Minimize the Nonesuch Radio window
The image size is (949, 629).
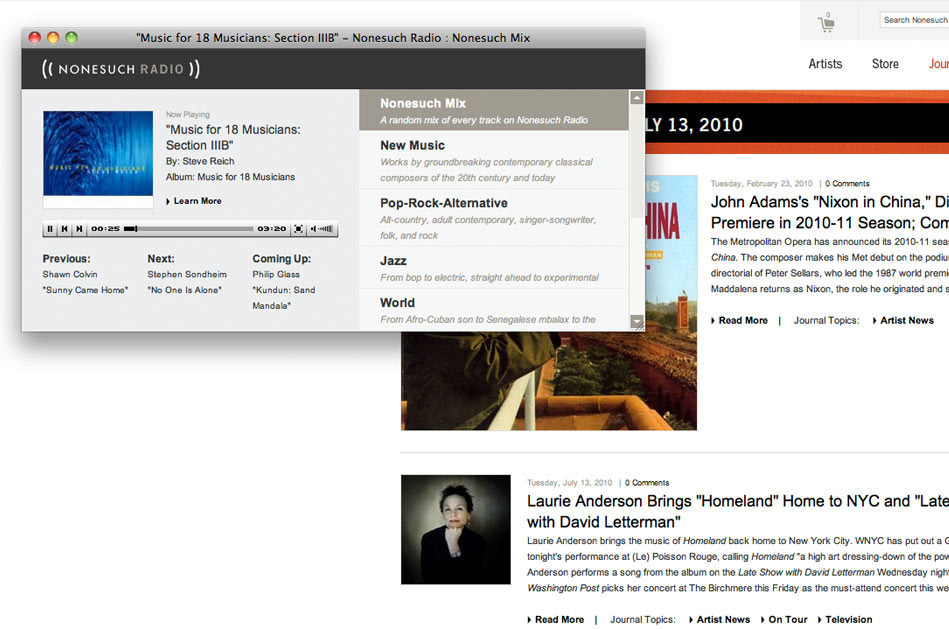(53, 38)
